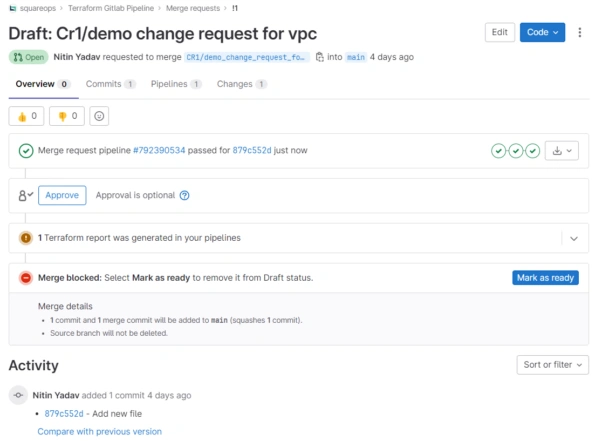The image size is (595, 441).
Task: Click the Mark as ready button
Action: point(545,278)
